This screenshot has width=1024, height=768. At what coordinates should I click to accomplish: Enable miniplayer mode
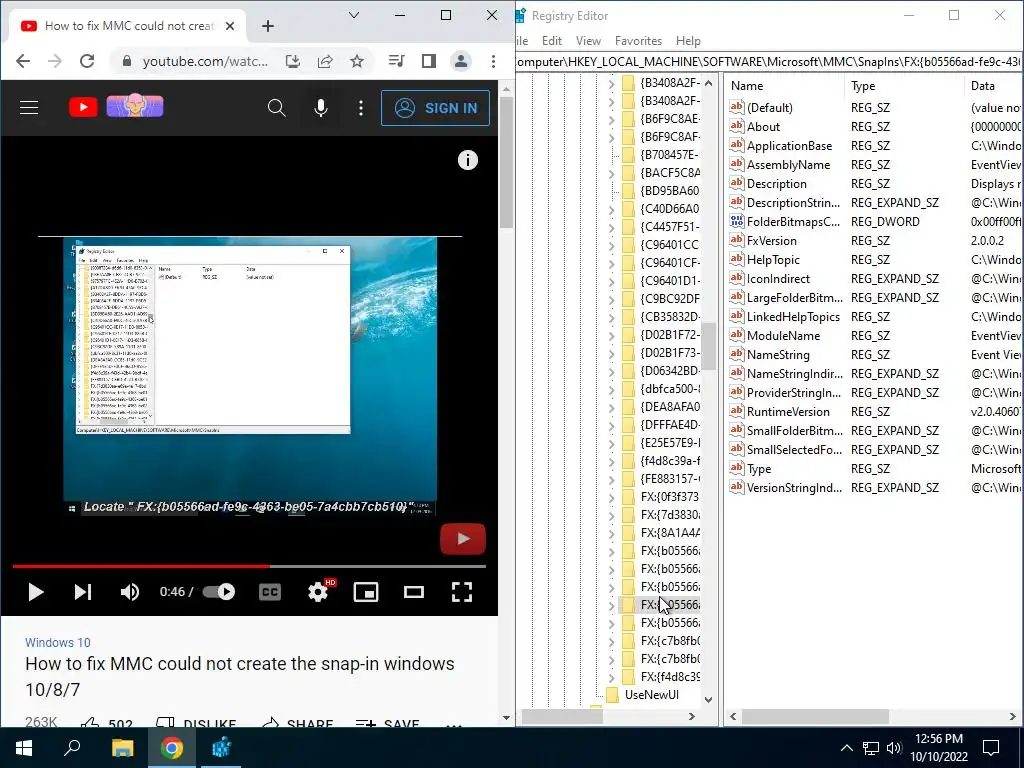(x=366, y=592)
